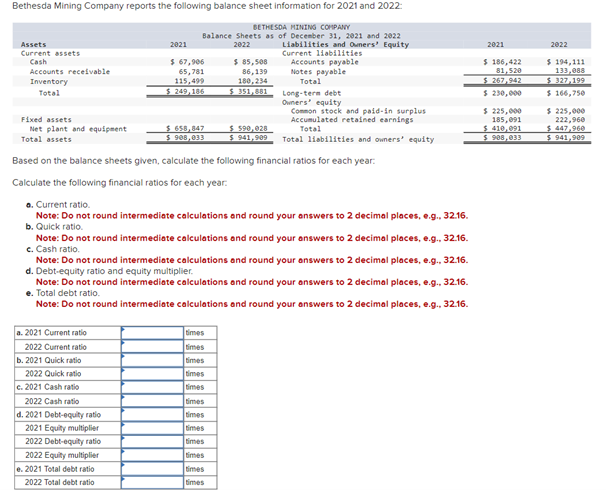This screenshot has width=606, height=490.
Task: Click the 2022 Accounts receivable value 86,139
Action: [255, 71]
